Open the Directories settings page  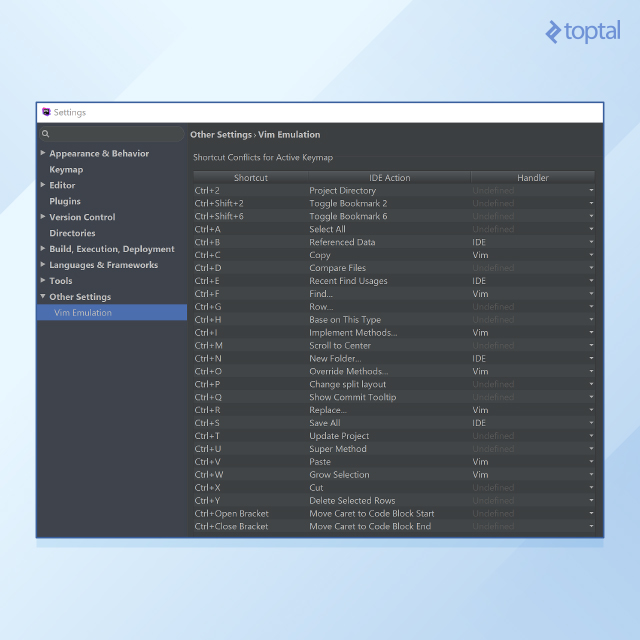(72, 233)
